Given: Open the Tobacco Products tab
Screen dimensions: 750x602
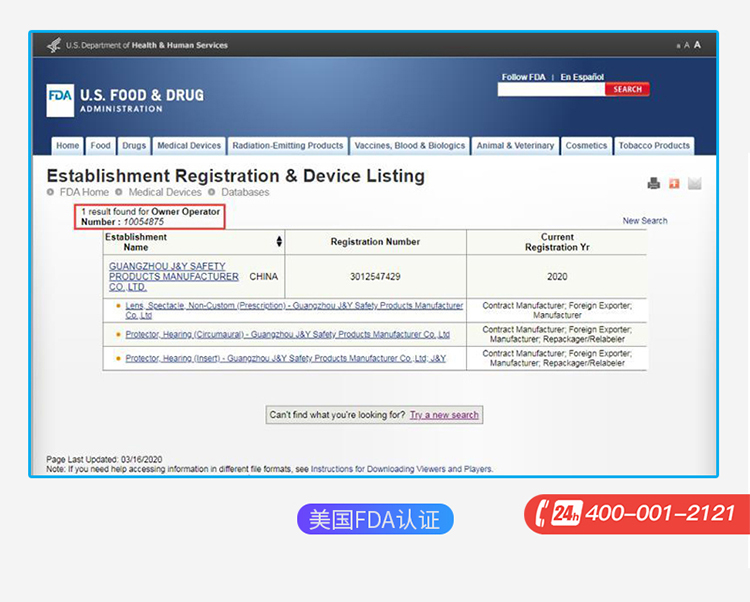Looking at the screenshot, I should (654, 145).
